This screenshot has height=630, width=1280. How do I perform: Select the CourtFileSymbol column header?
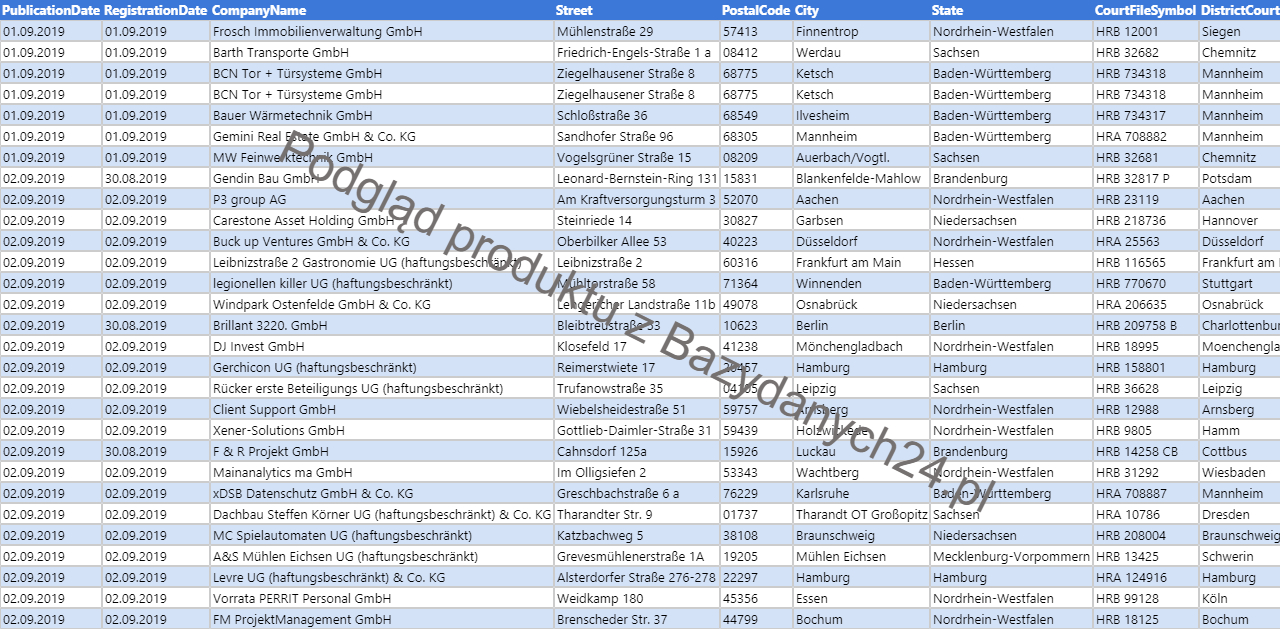pyautogui.click(x=1145, y=10)
